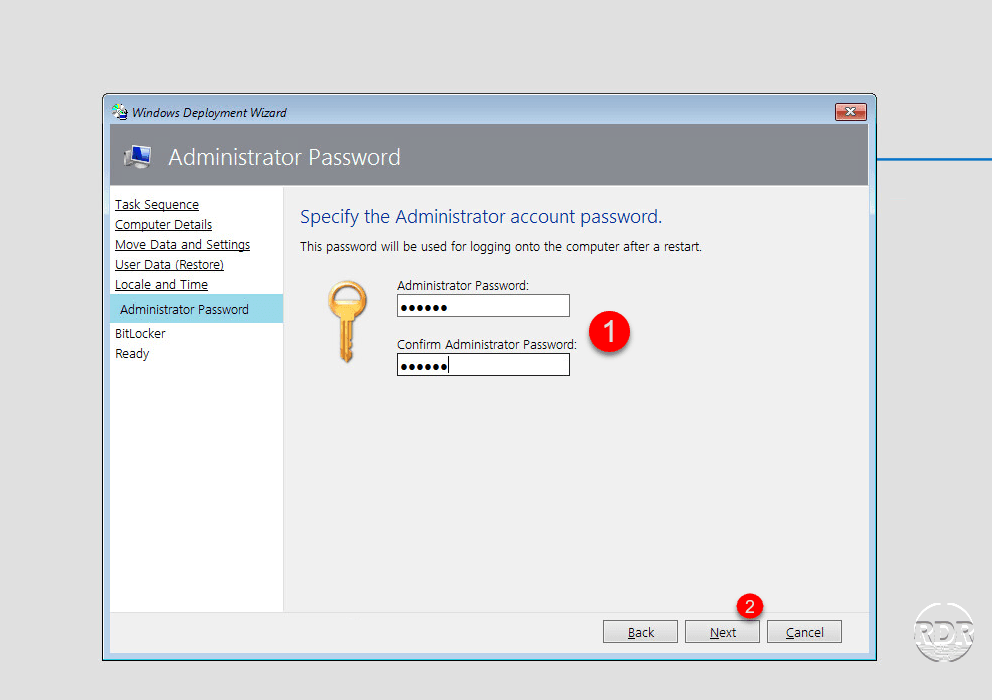Open Move Data and Settings step
Viewport: 992px width, 700px height.
pyautogui.click(x=182, y=244)
